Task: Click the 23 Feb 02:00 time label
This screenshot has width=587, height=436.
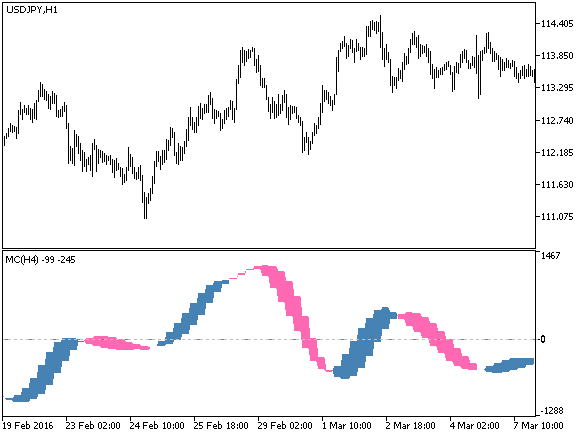Action: [x=93, y=426]
